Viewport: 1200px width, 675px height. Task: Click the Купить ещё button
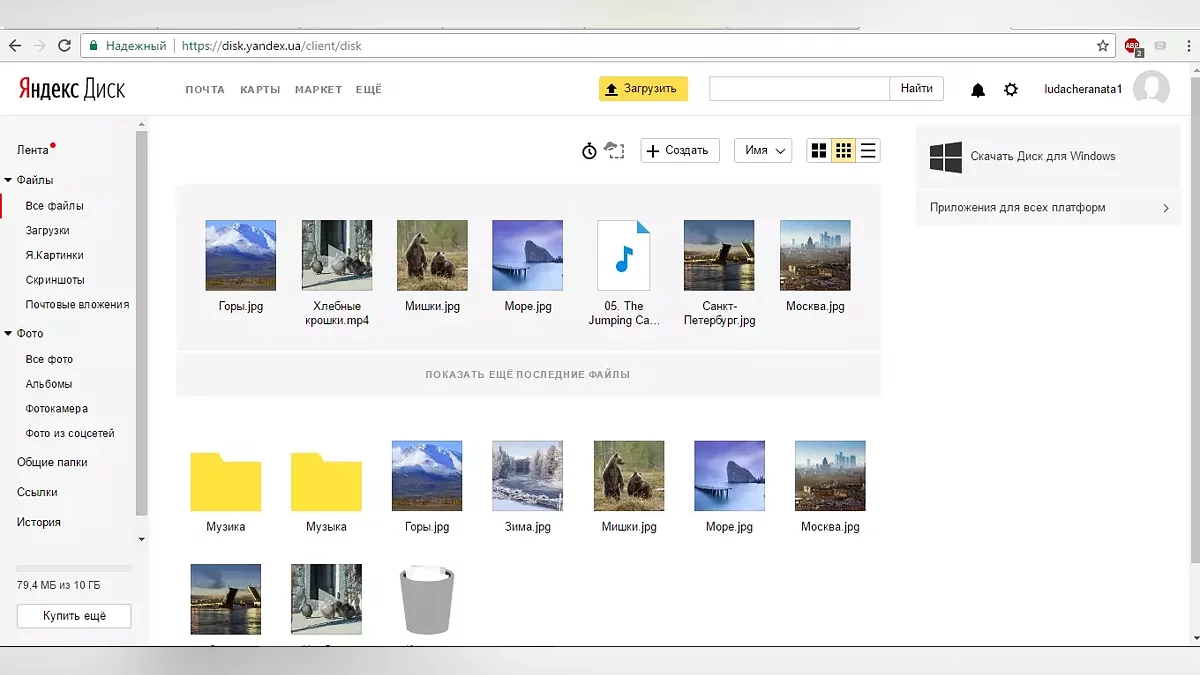[74, 616]
